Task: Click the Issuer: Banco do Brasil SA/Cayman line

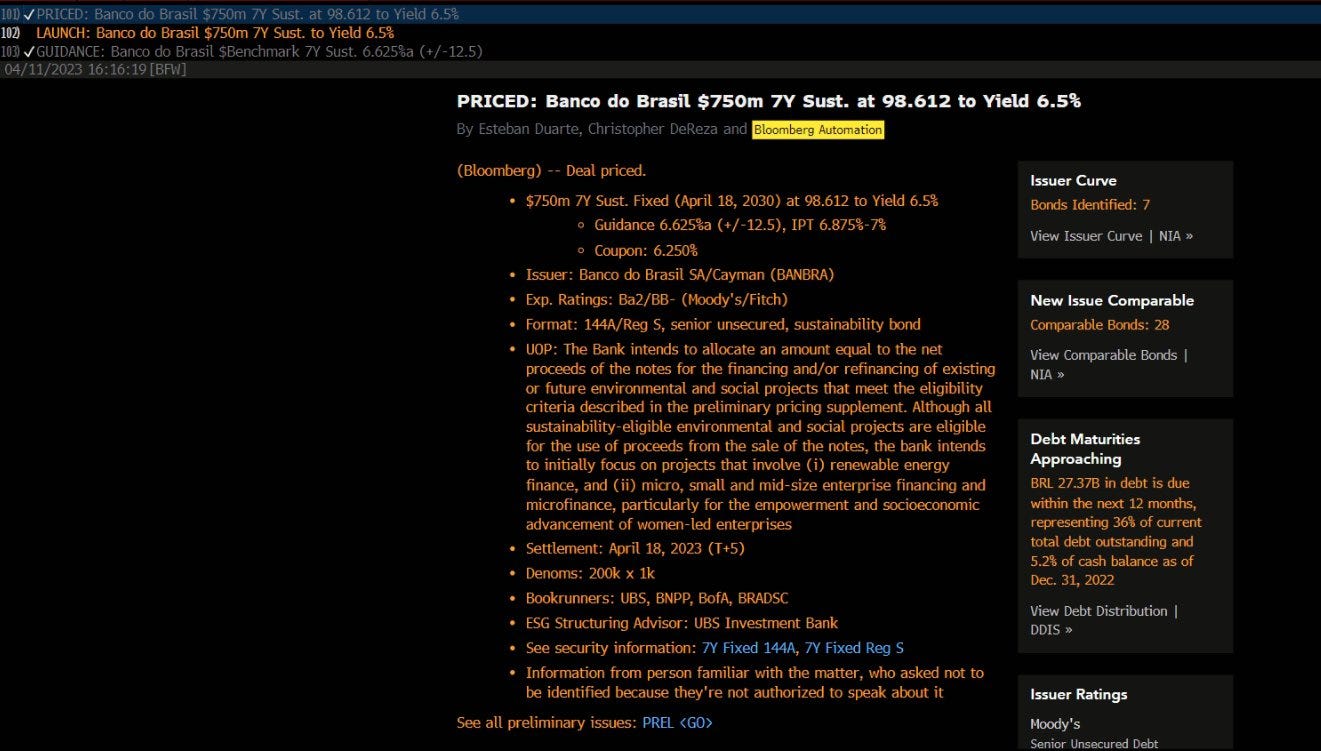Action: coord(679,274)
